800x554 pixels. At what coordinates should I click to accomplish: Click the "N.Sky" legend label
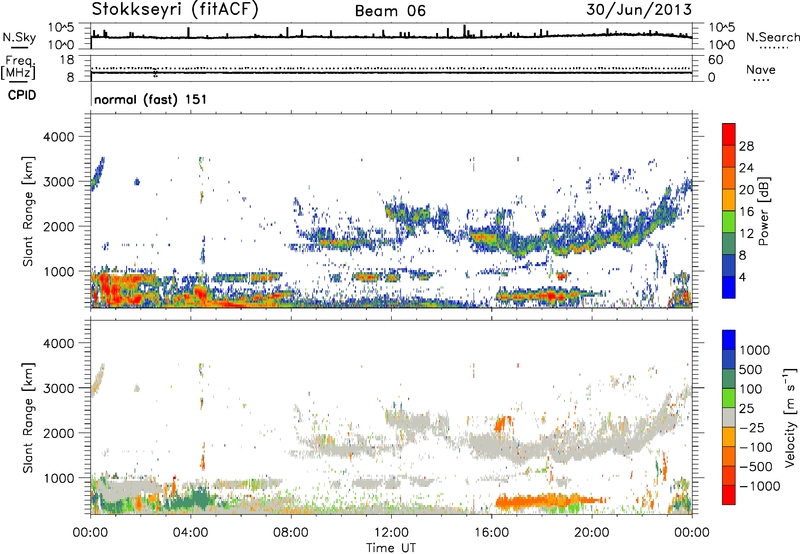coord(19,37)
